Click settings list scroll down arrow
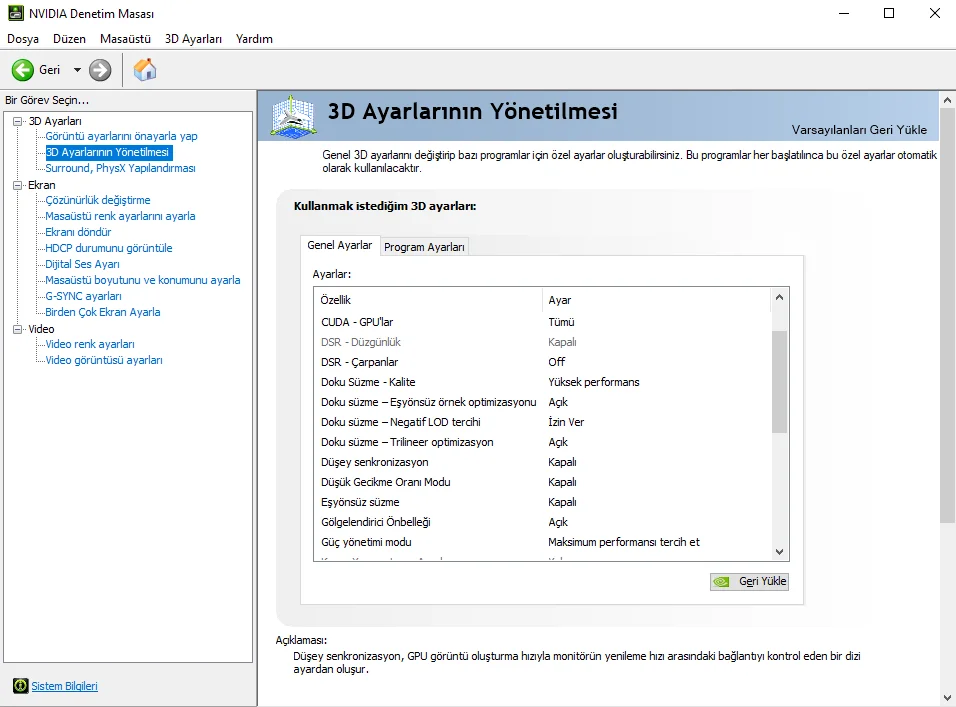Image resolution: width=956 pixels, height=707 pixels. (779, 552)
